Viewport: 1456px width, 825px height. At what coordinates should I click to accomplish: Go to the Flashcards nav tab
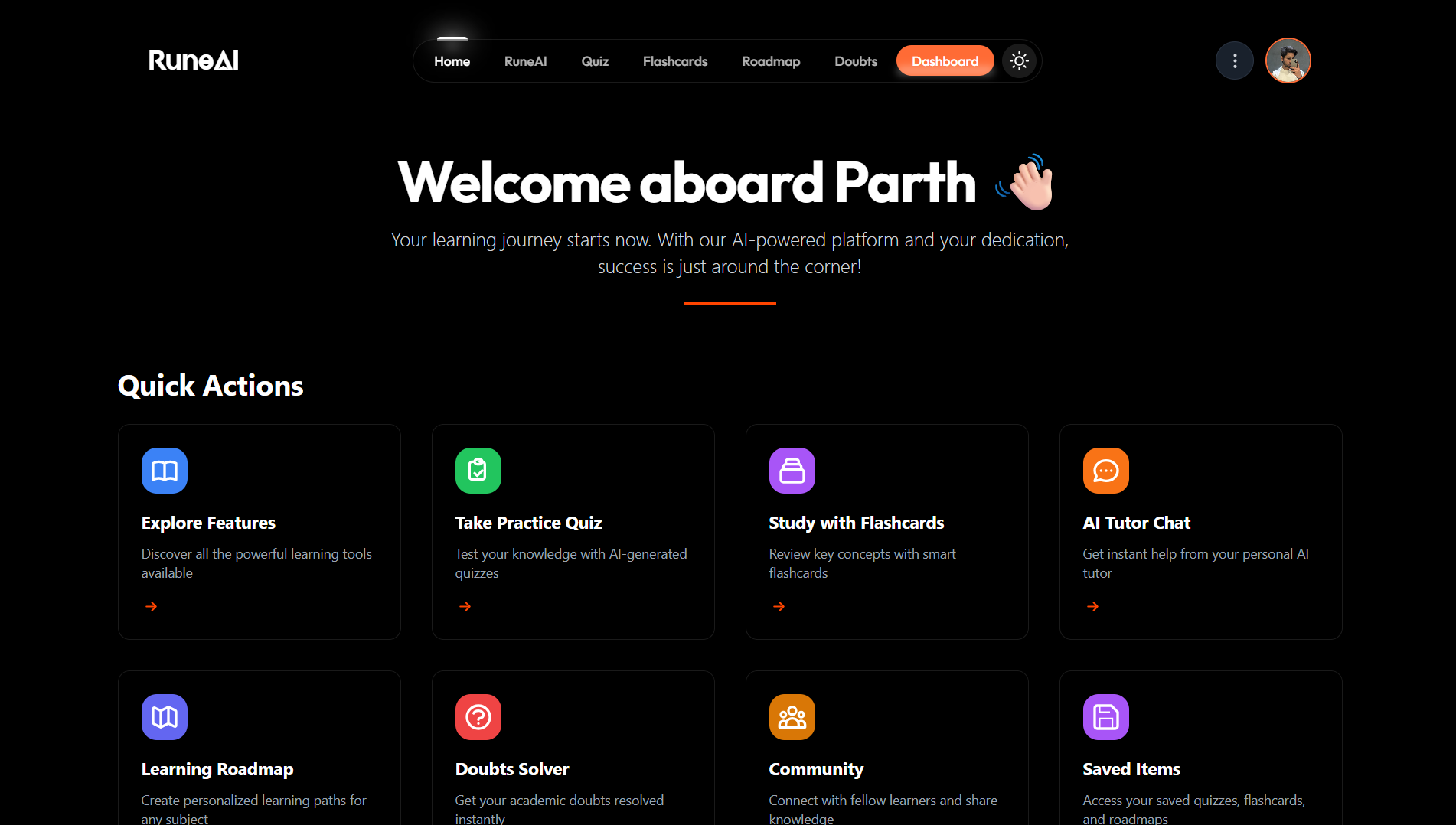[x=674, y=61]
